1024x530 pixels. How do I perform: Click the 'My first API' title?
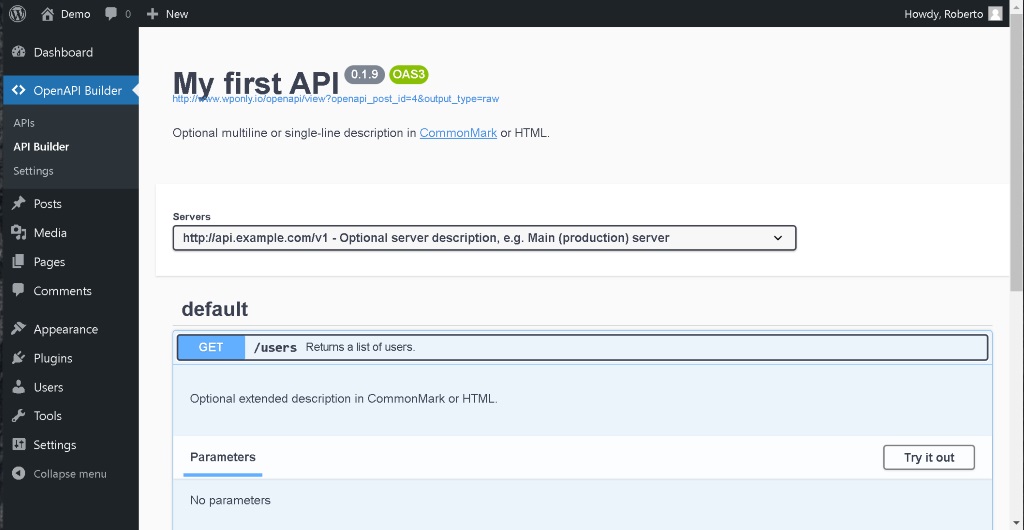pyautogui.click(x=255, y=84)
